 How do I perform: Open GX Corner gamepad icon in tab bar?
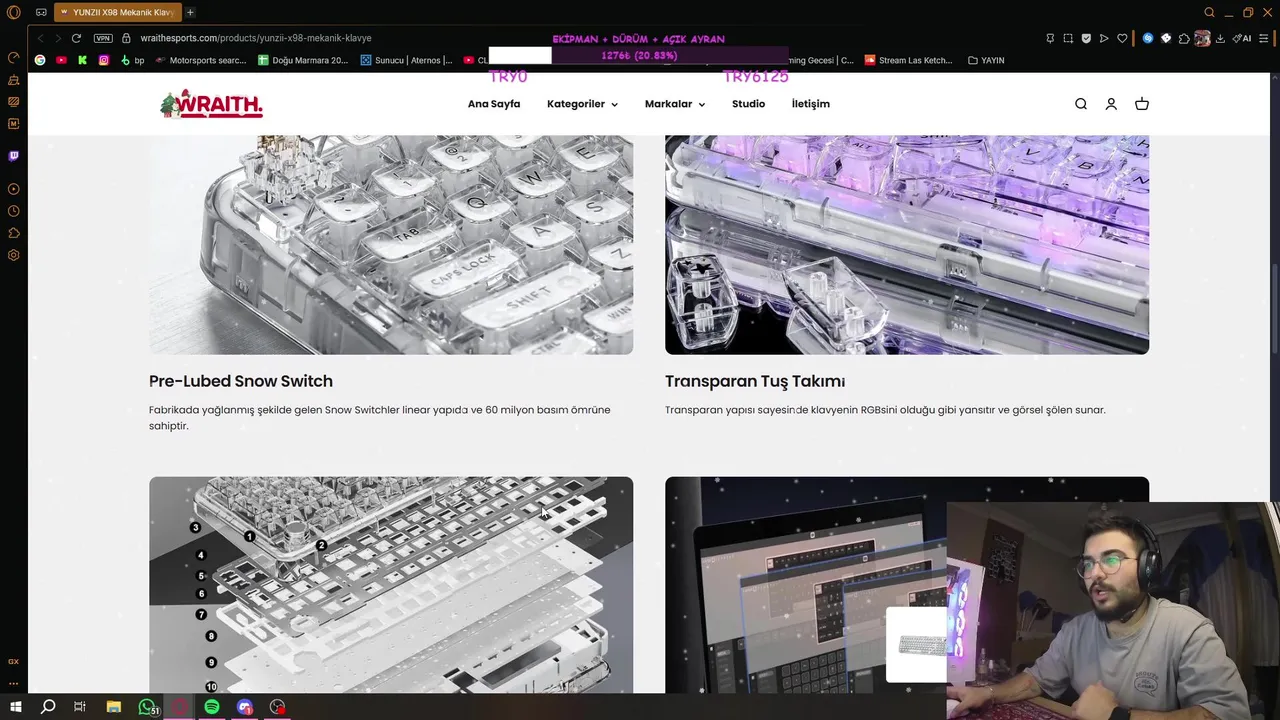coord(41,12)
